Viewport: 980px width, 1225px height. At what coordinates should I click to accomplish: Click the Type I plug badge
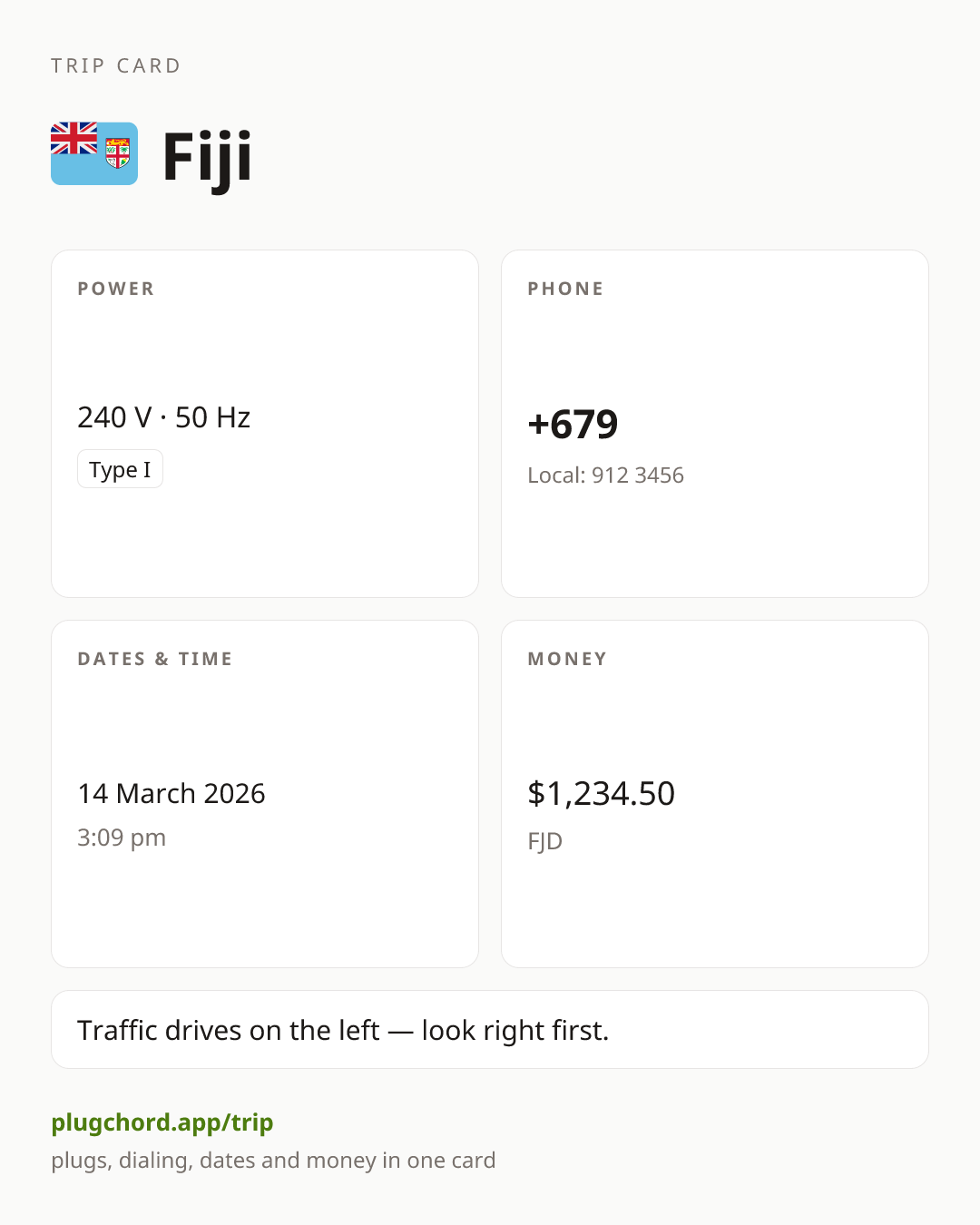pos(120,469)
